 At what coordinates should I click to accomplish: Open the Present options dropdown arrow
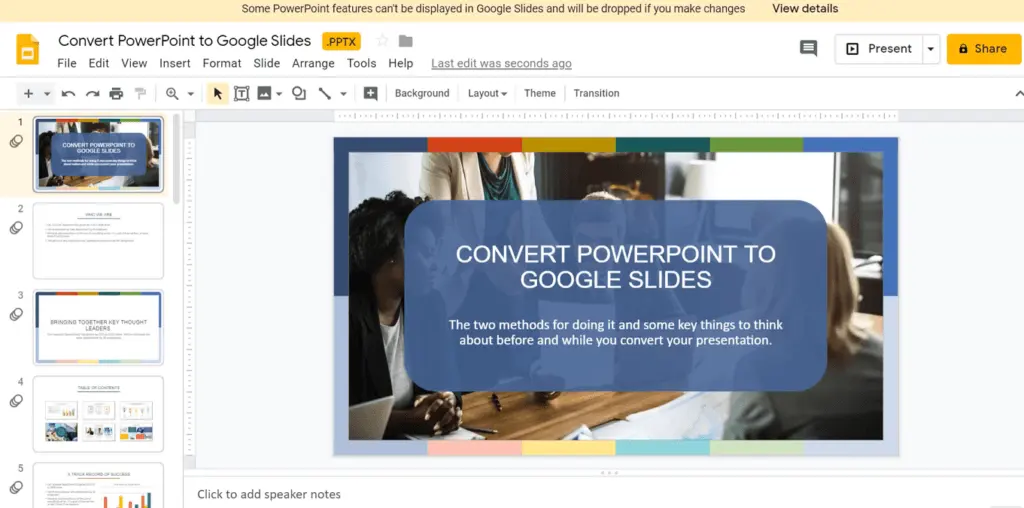pos(931,49)
